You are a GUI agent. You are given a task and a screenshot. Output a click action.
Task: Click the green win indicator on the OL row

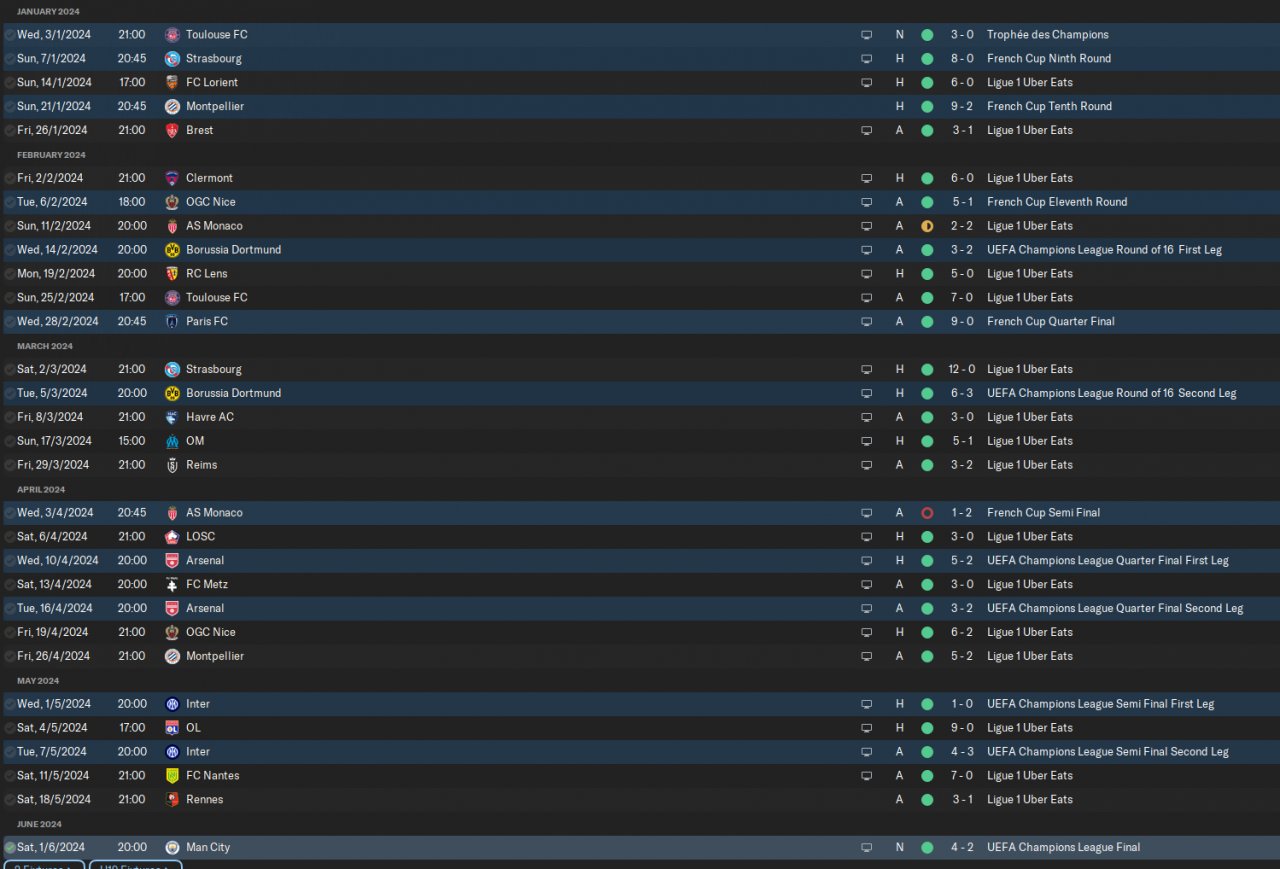coord(927,728)
